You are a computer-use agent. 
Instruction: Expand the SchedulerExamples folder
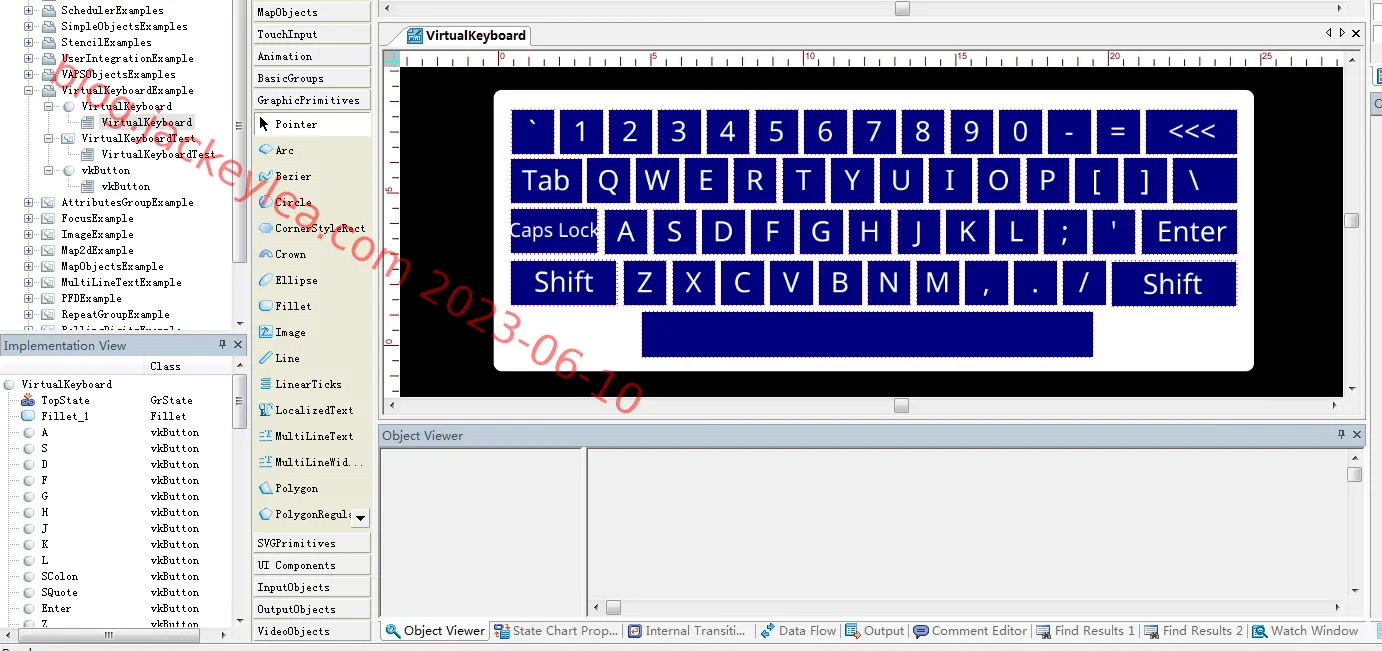click(x=29, y=10)
